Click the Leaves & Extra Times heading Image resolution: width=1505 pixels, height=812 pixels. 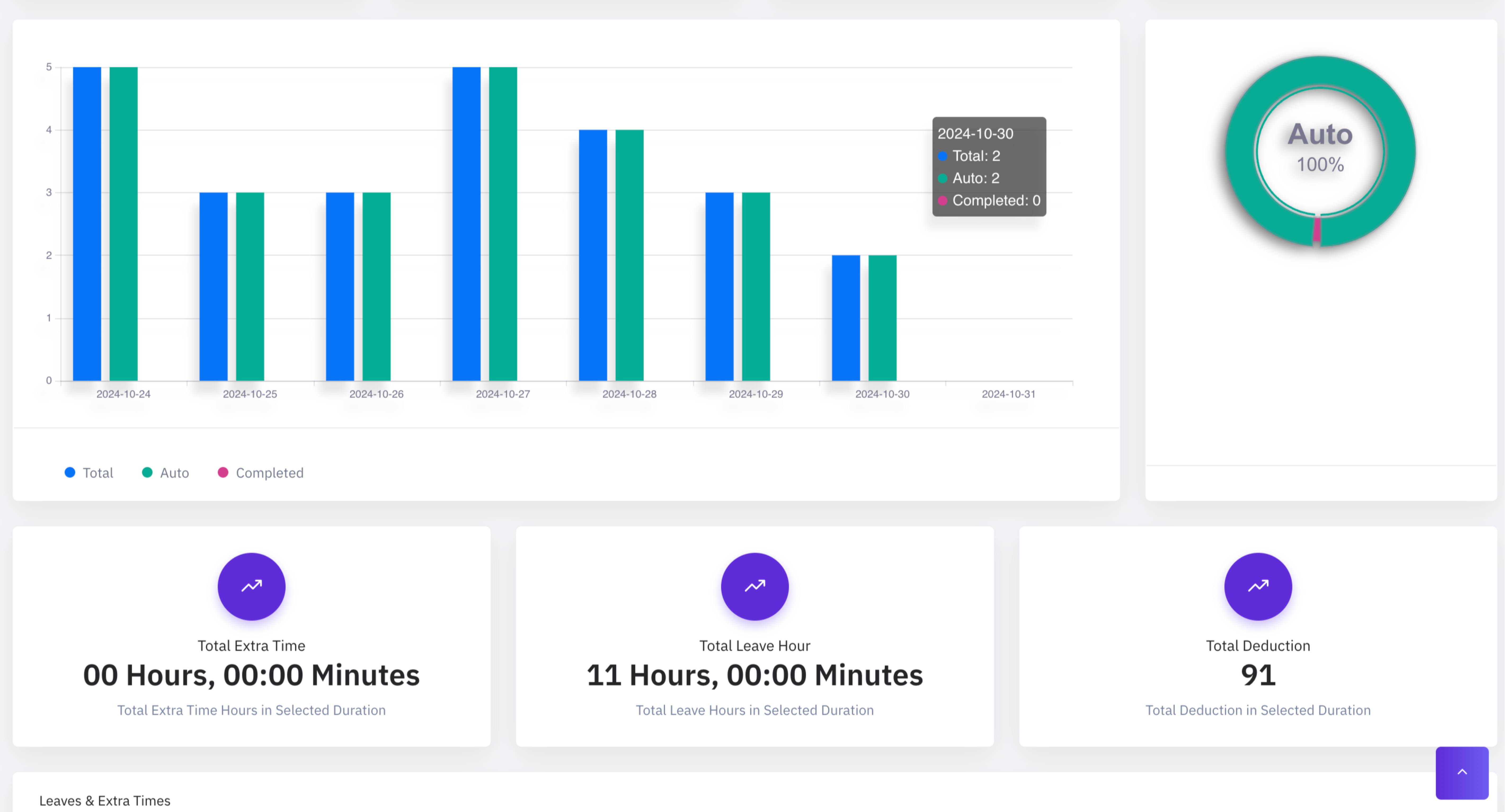(105, 801)
